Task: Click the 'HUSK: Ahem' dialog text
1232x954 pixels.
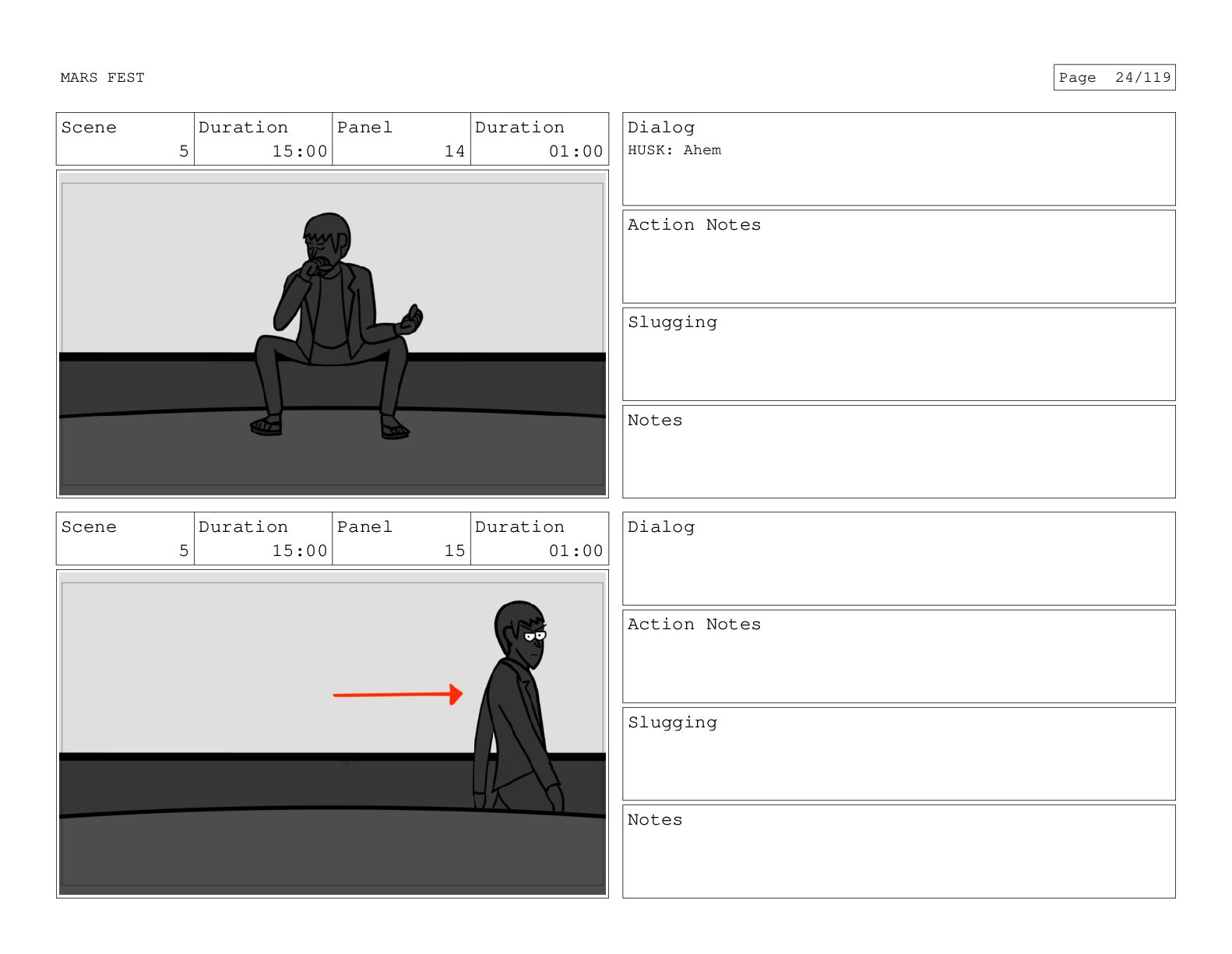Action: 674,150
